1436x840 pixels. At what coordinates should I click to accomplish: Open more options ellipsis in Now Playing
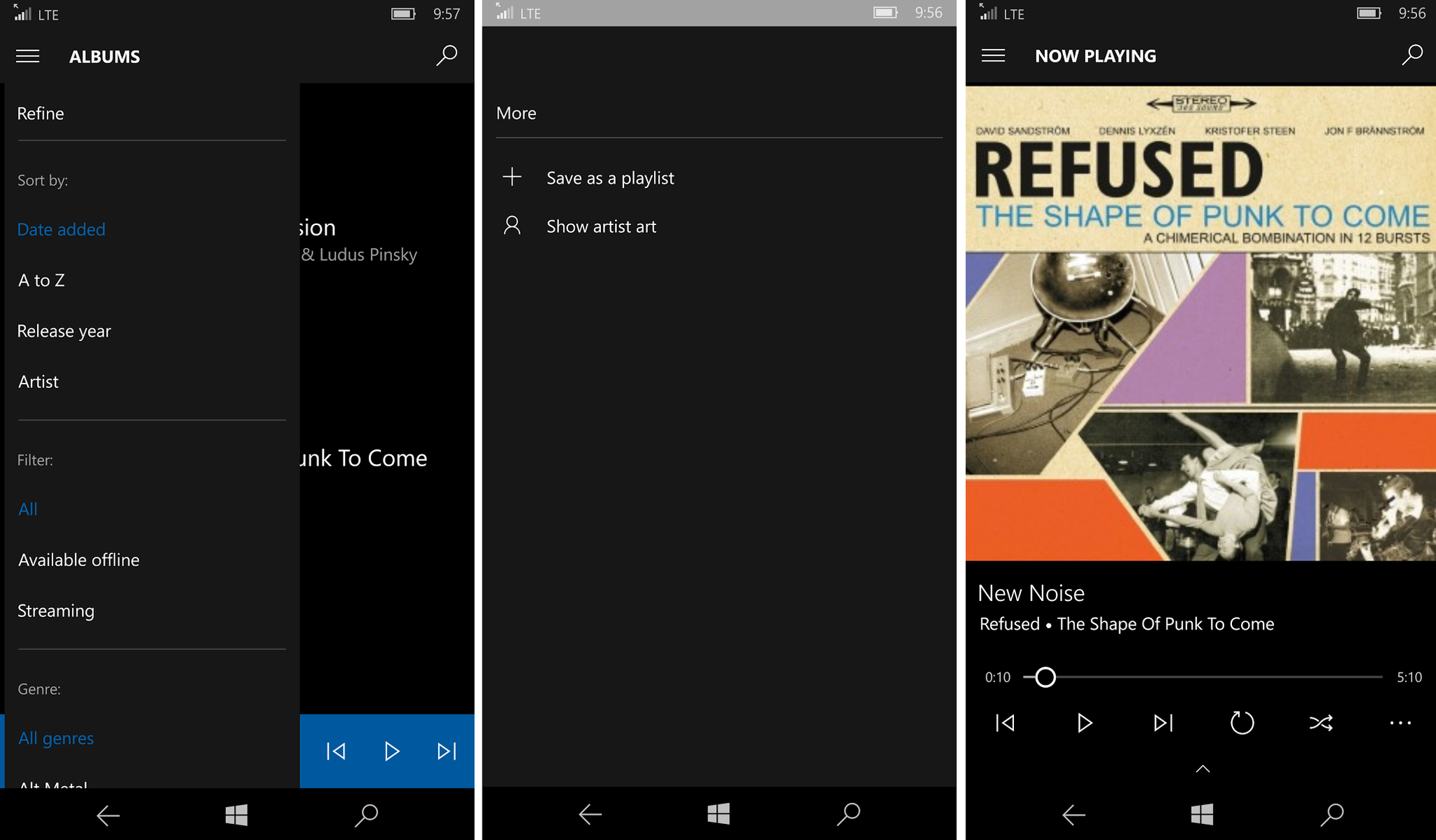point(1400,723)
